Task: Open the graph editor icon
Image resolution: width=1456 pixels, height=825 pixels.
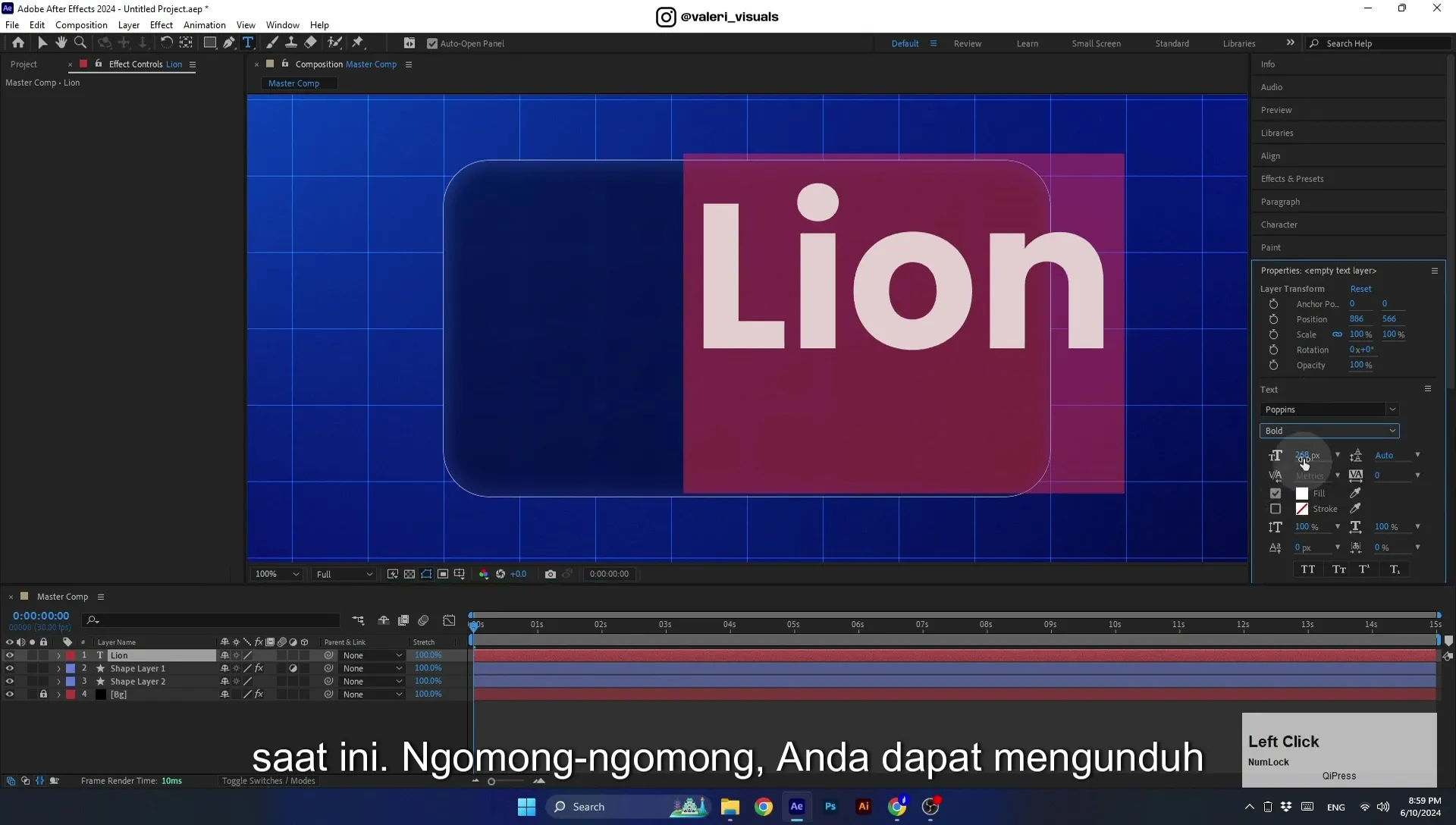Action: [449, 620]
